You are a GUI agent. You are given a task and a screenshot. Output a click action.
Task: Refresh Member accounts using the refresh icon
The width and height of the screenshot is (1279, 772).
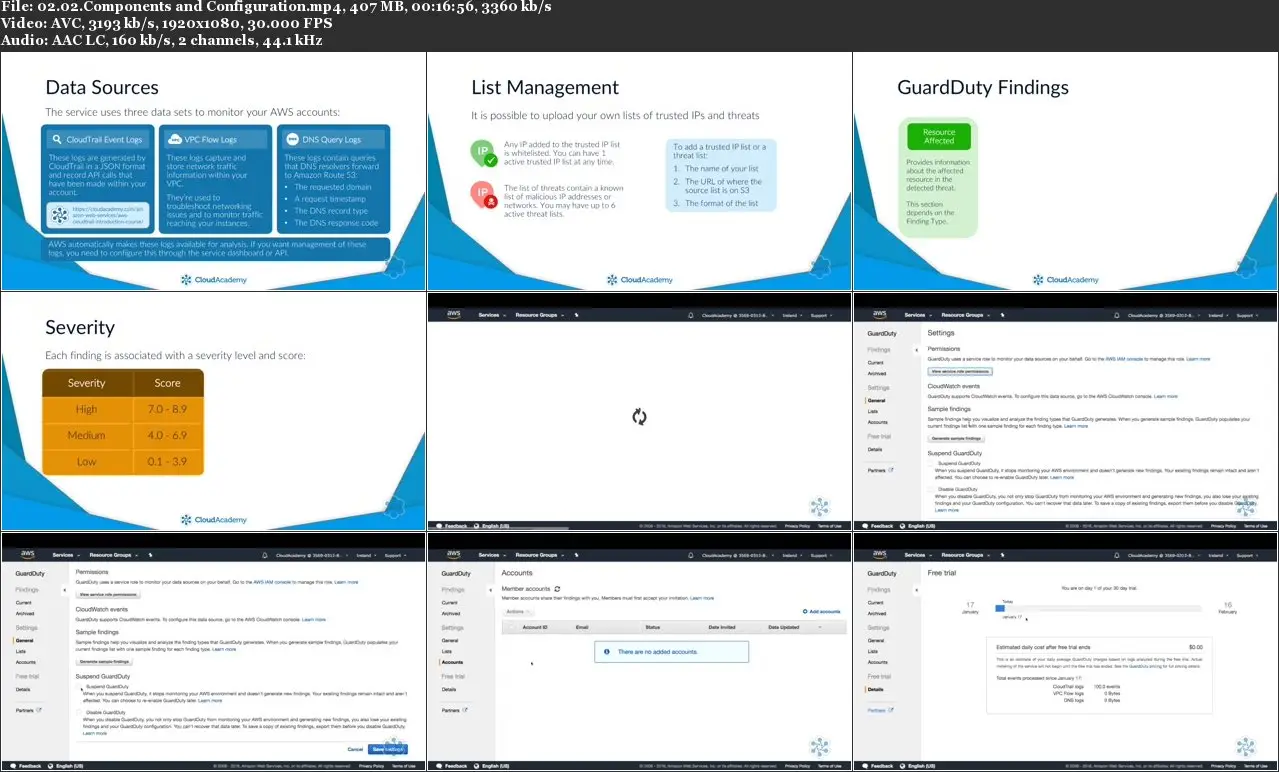click(x=557, y=589)
